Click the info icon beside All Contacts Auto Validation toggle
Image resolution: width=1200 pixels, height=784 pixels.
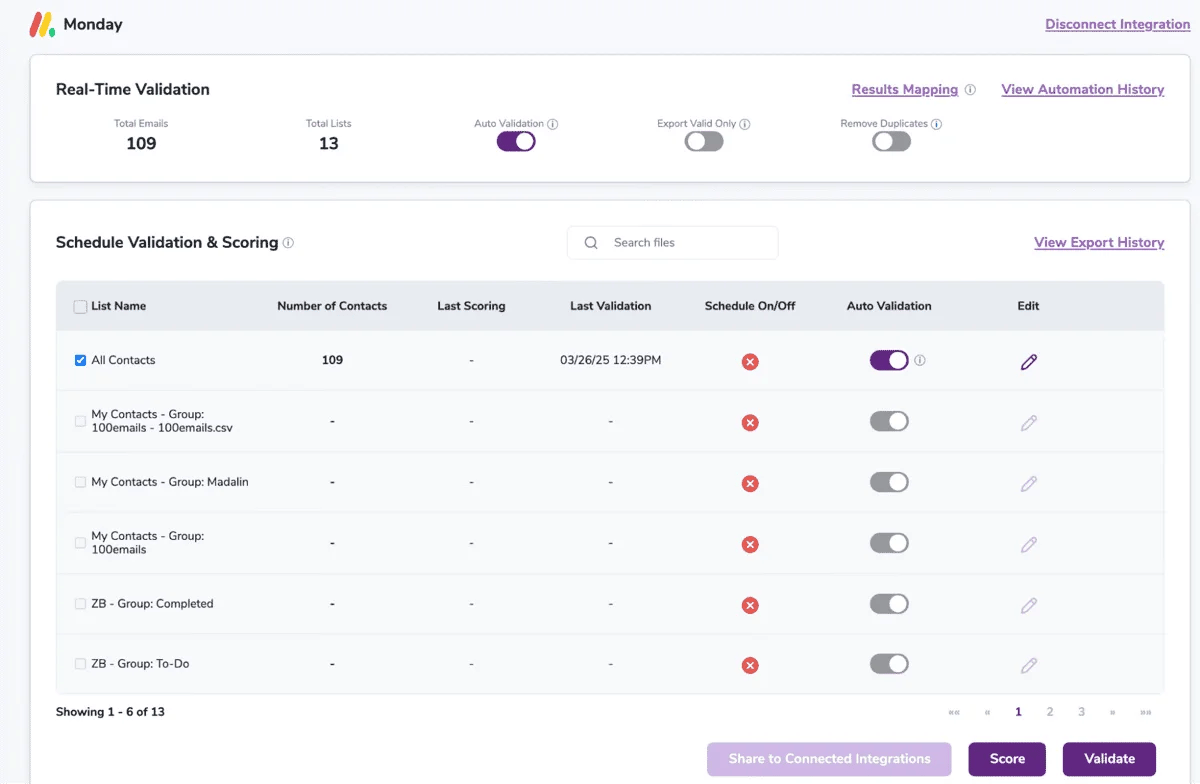tap(921, 361)
